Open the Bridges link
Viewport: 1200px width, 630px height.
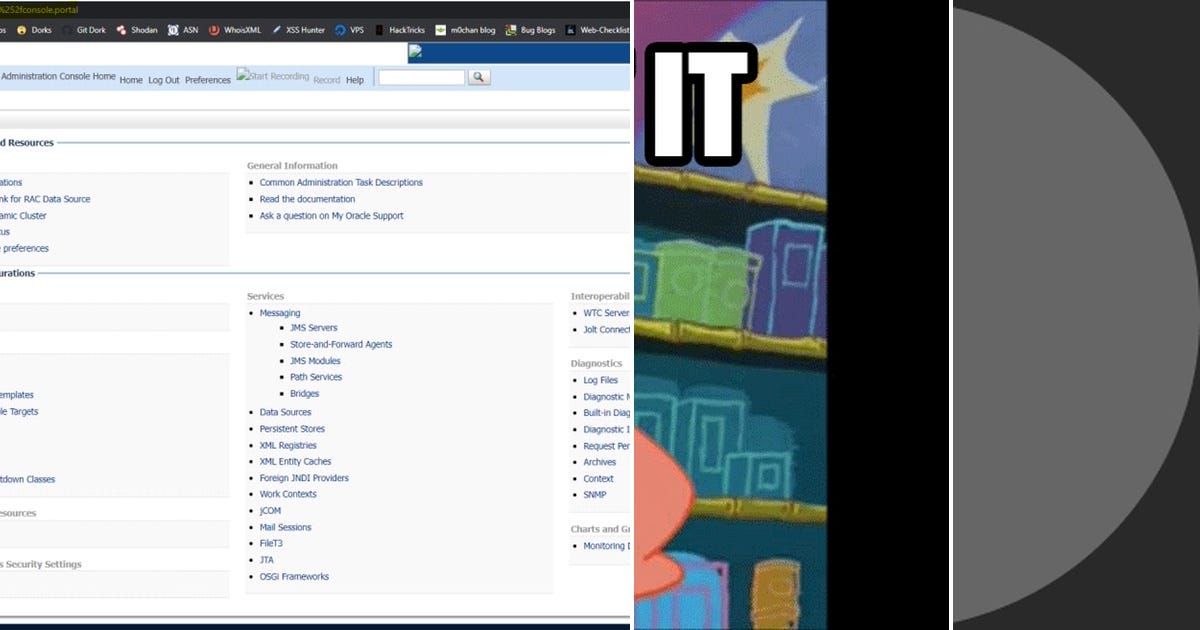point(305,394)
